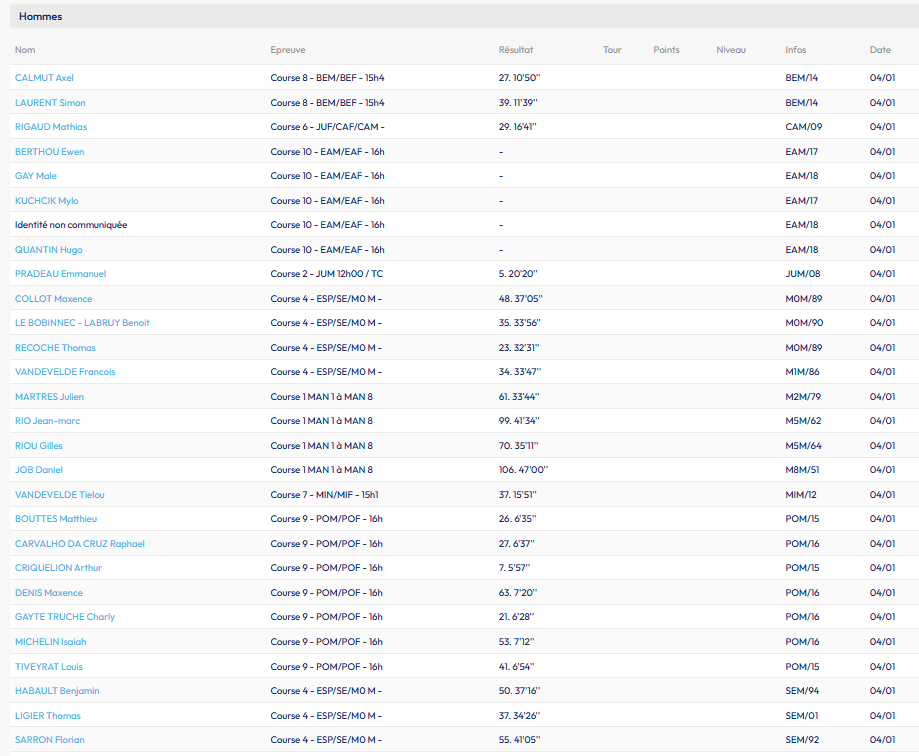
Task: Click on PRADEAU Emmanuel's name
Action: click(60, 274)
